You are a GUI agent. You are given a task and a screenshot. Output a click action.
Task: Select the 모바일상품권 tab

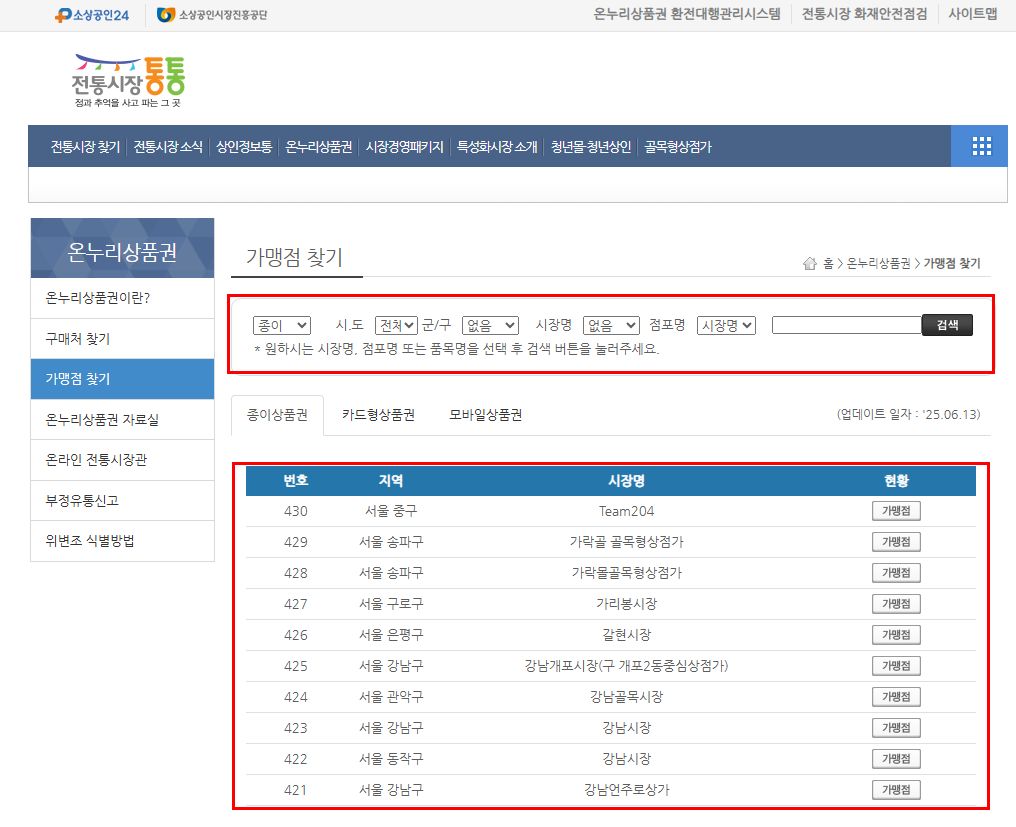click(485, 415)
